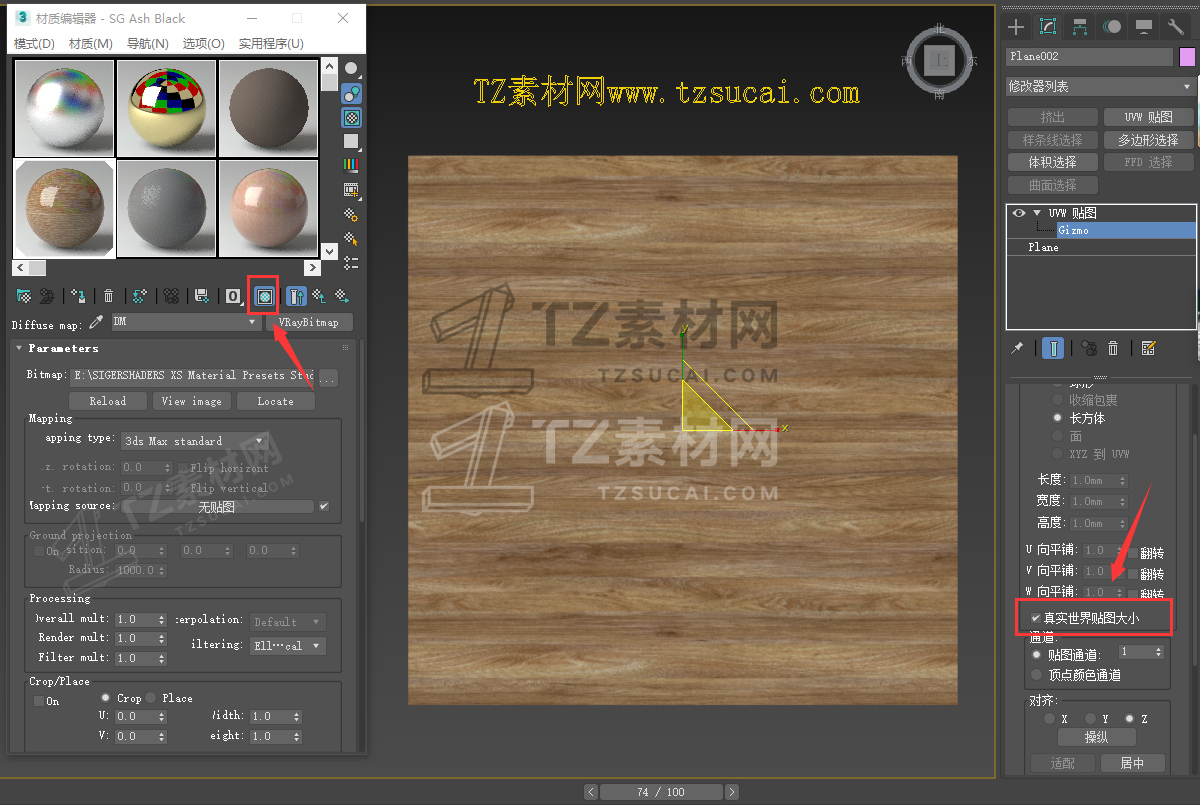The image size is (1200, 805).
Task: Open the Motion tab in command panel
Action: 1112,27
